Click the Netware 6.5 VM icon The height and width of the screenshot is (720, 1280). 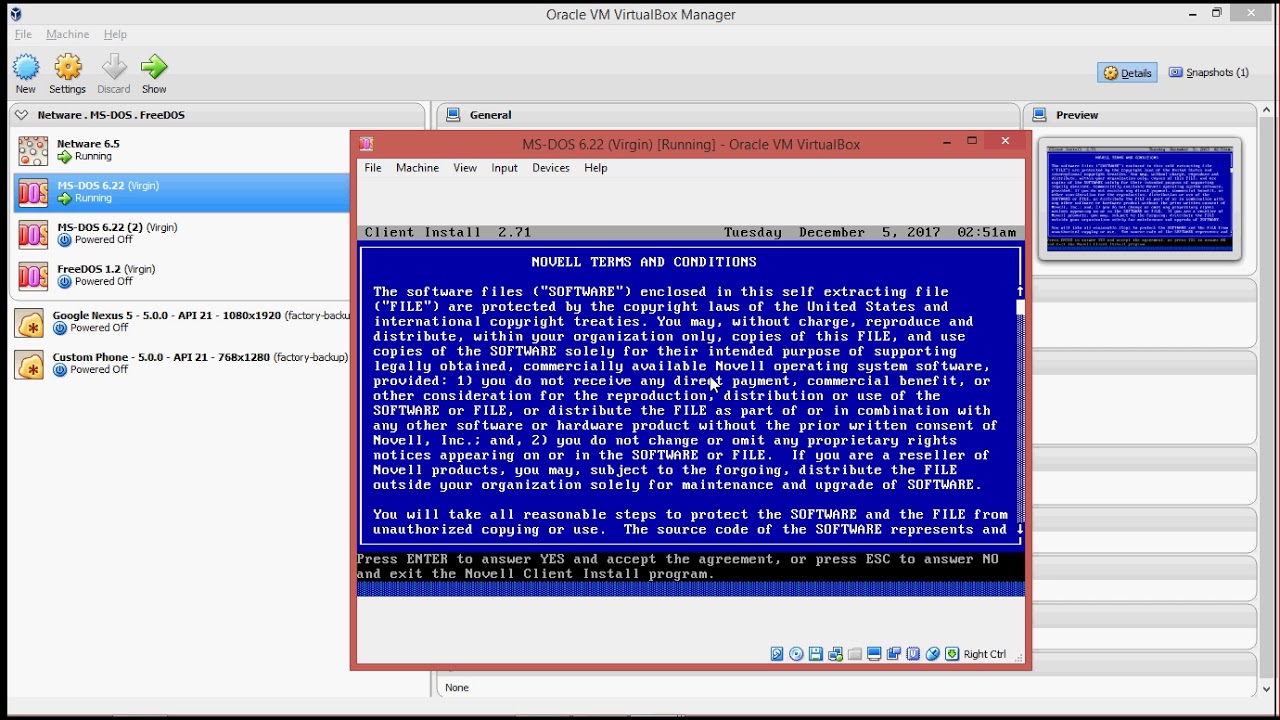coord(33,151)
